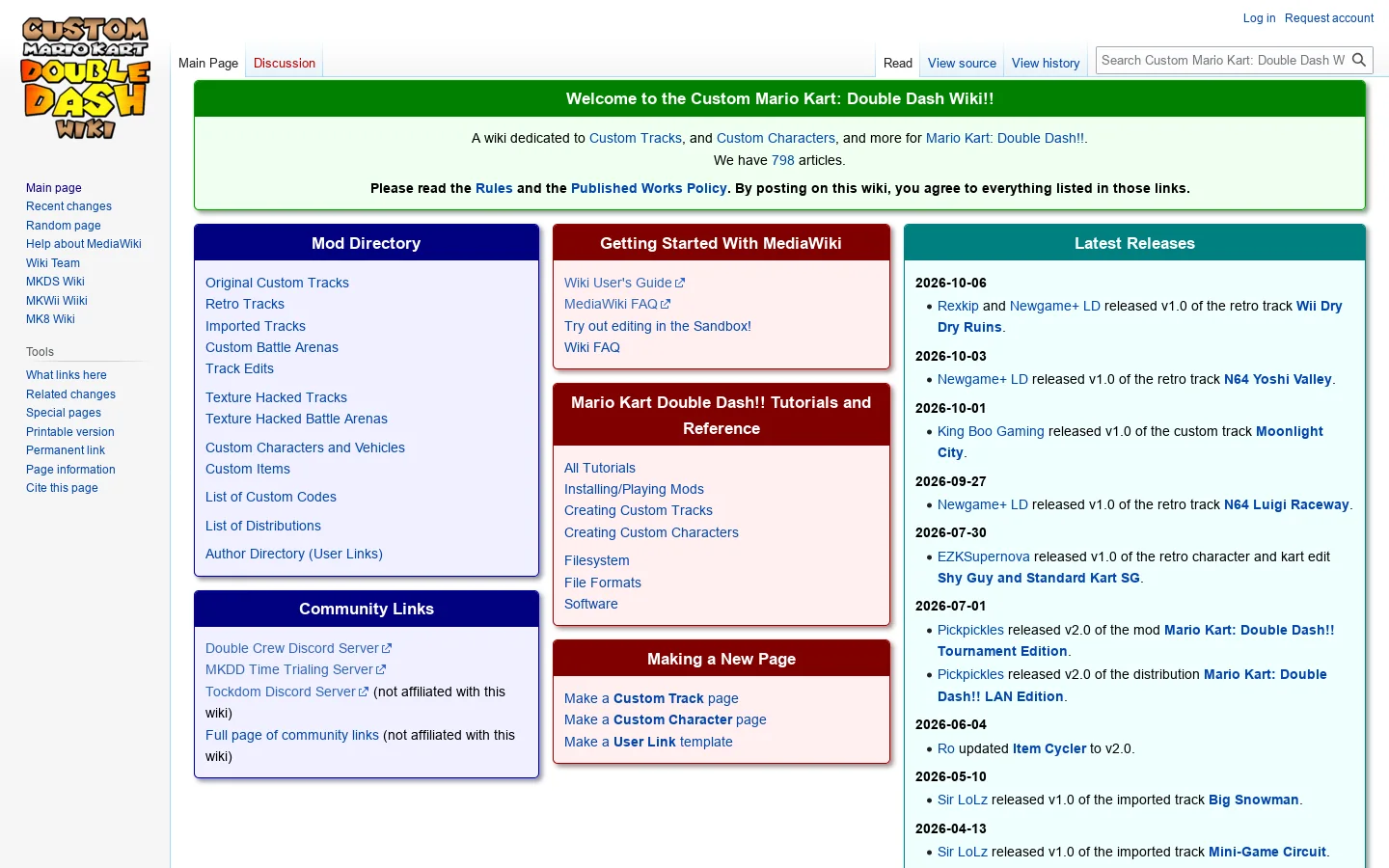
Task: Click the 798 articles count link
Action: coord(783,160)
